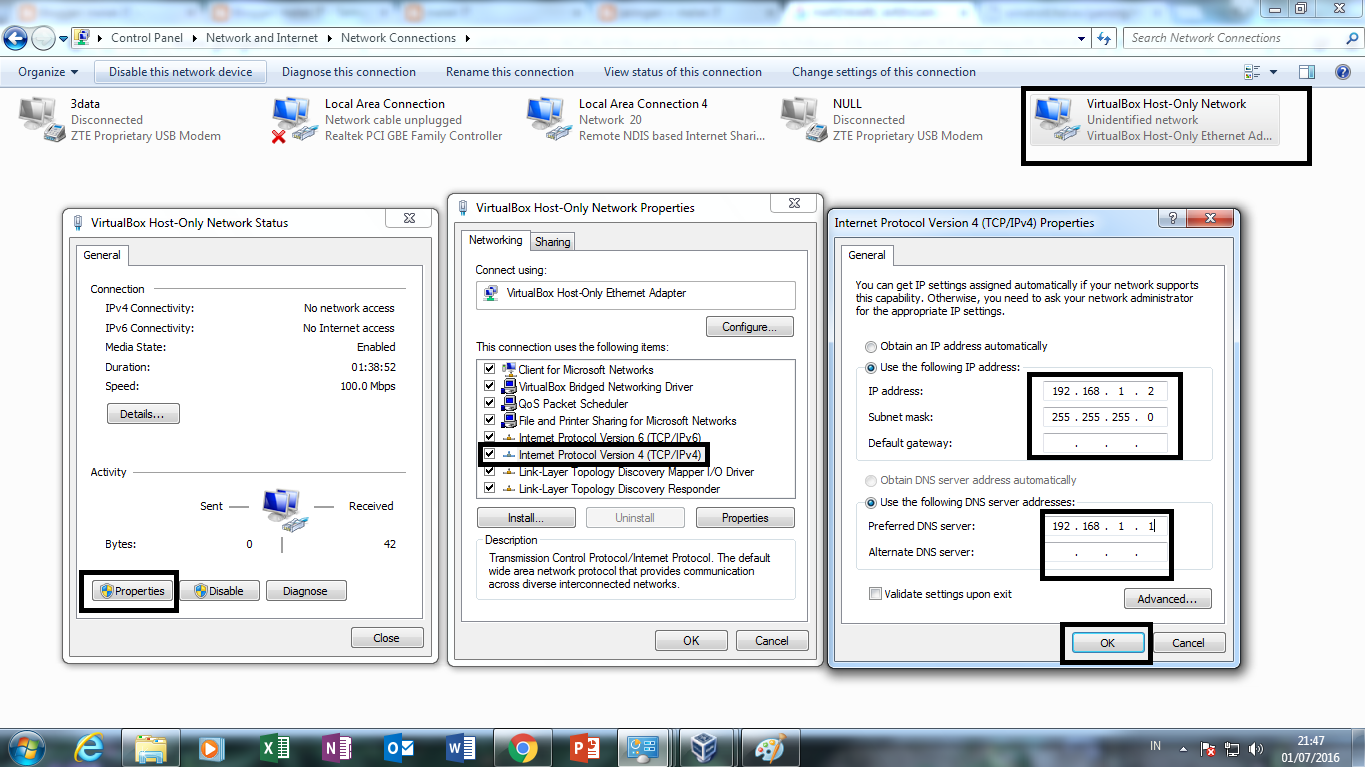Click the Install button
The height and width of the screenshot is (767, 1365).
click(526, 518)
